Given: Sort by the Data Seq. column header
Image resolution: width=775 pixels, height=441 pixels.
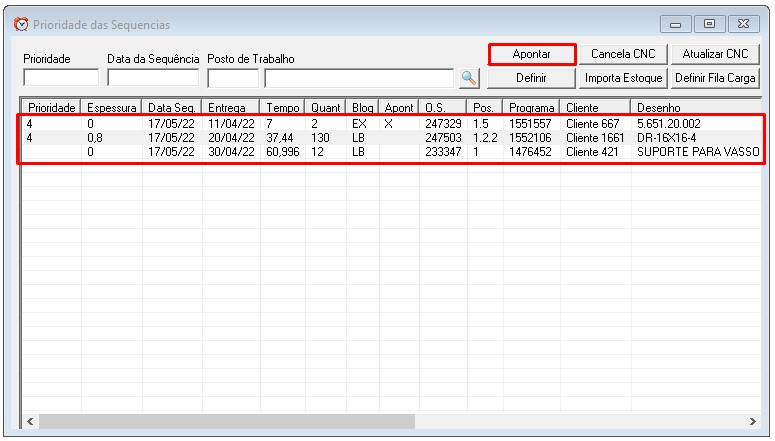Looking at the screenshot, I should click(x=172, y=107).
